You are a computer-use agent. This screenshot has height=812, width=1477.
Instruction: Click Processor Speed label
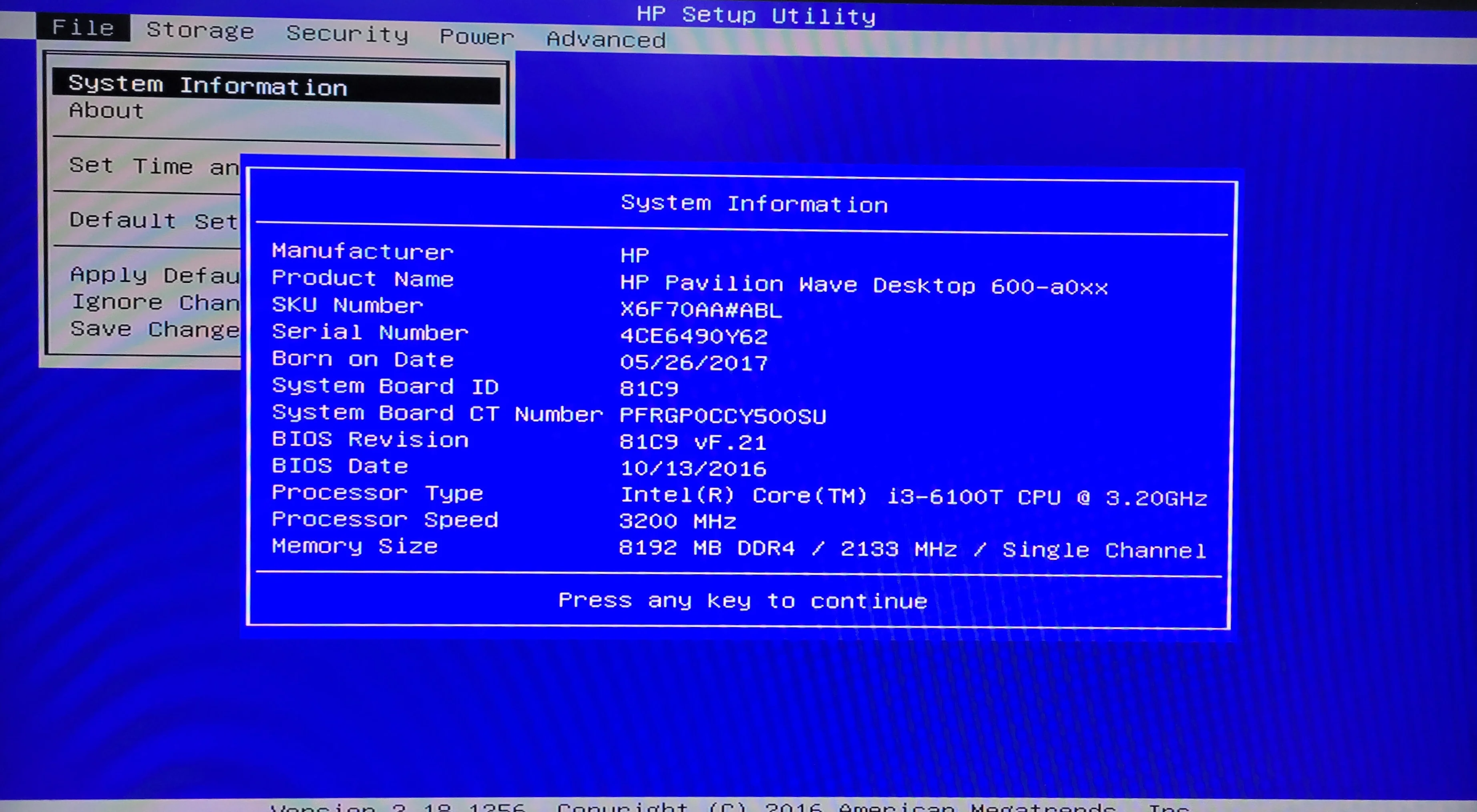385,519
